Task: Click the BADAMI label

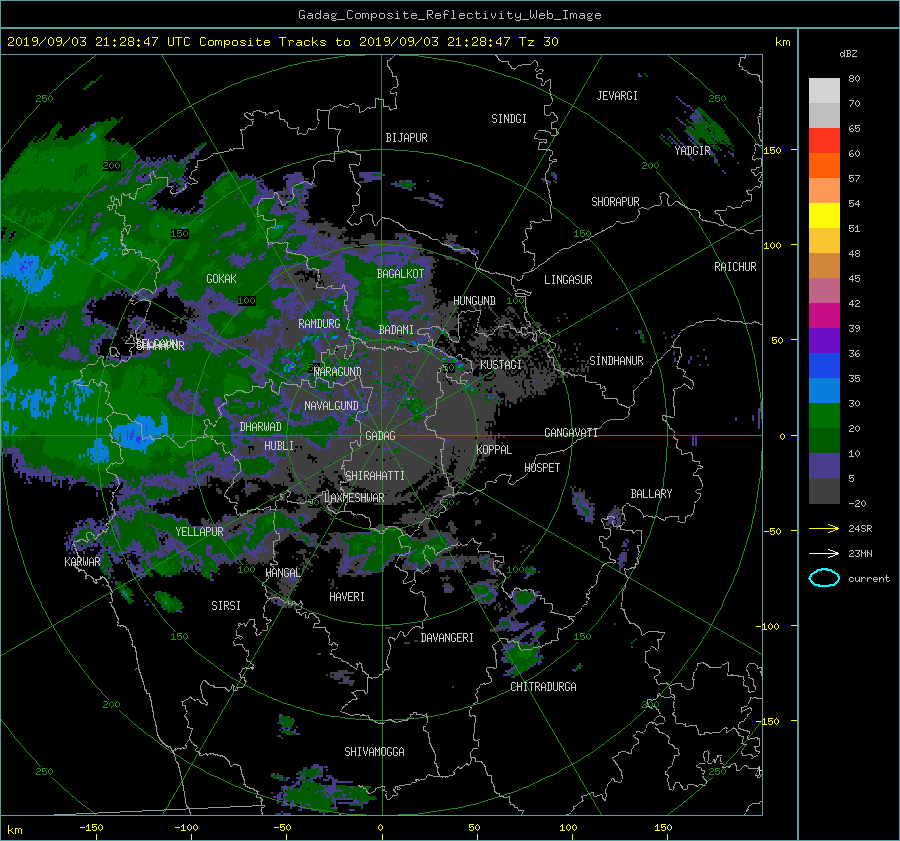Action: 396,330
